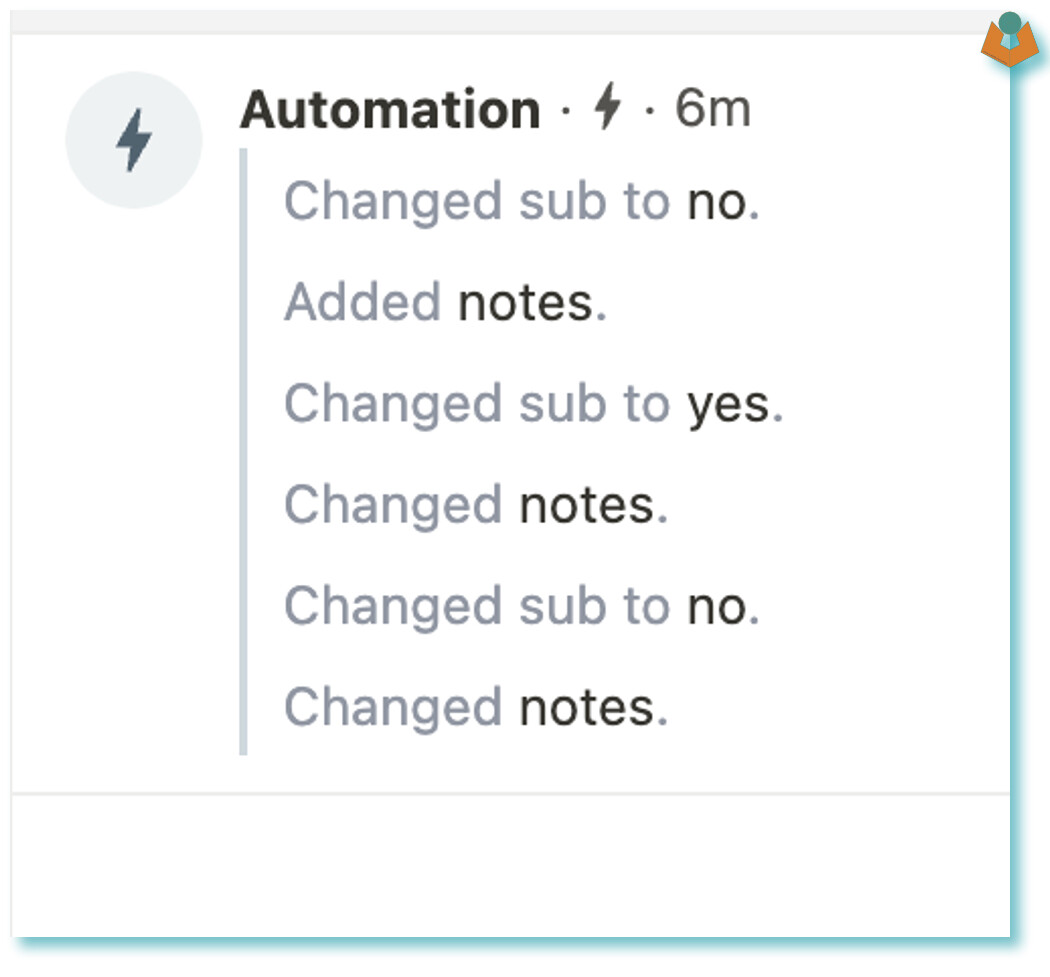This screenshot has height=977, width=1050.
Task: Click the horizontal divider under the activity list
Action: click(510, 794)
